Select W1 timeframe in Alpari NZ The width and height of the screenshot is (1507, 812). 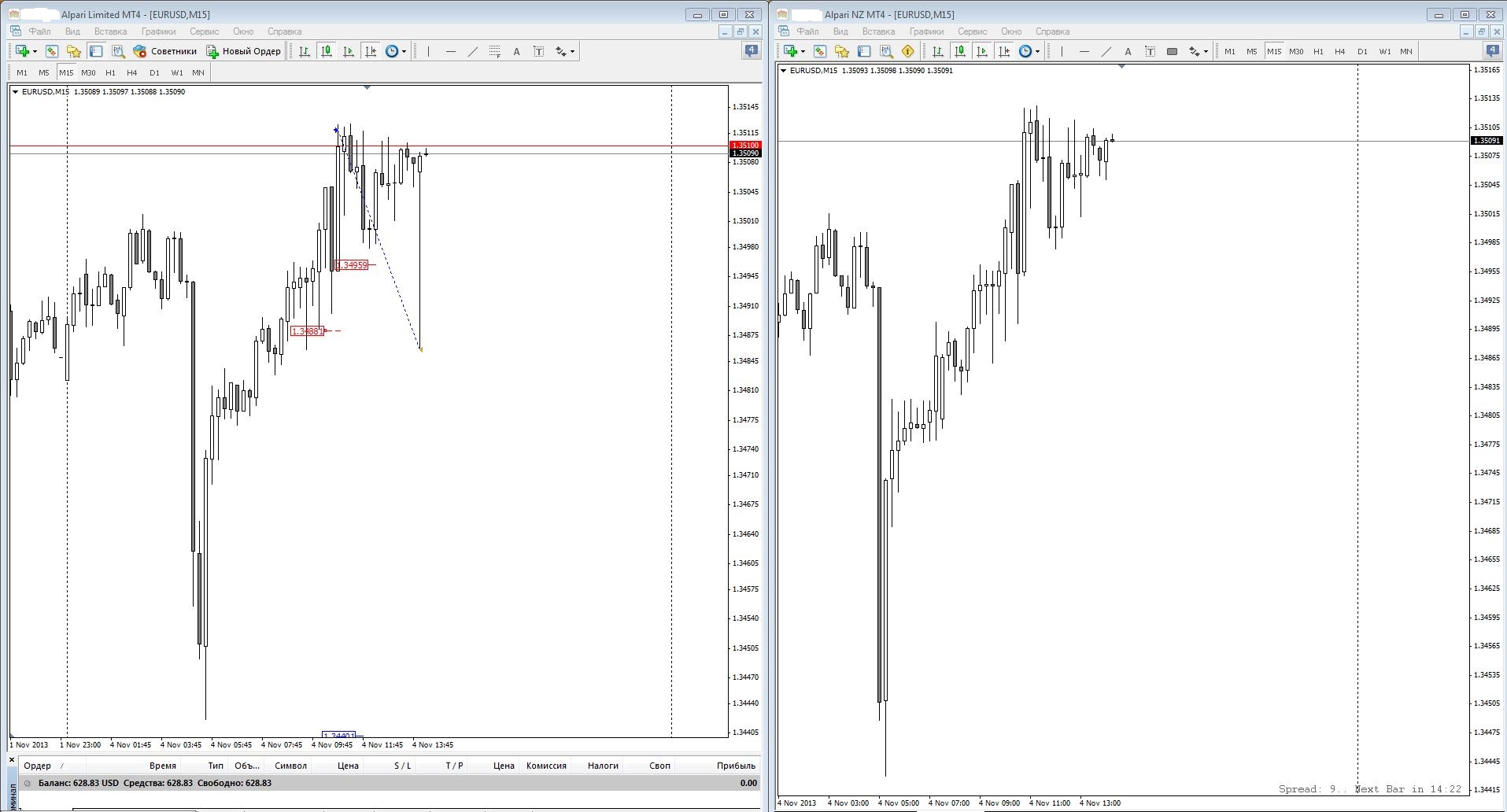click(x=1384, y=51)
